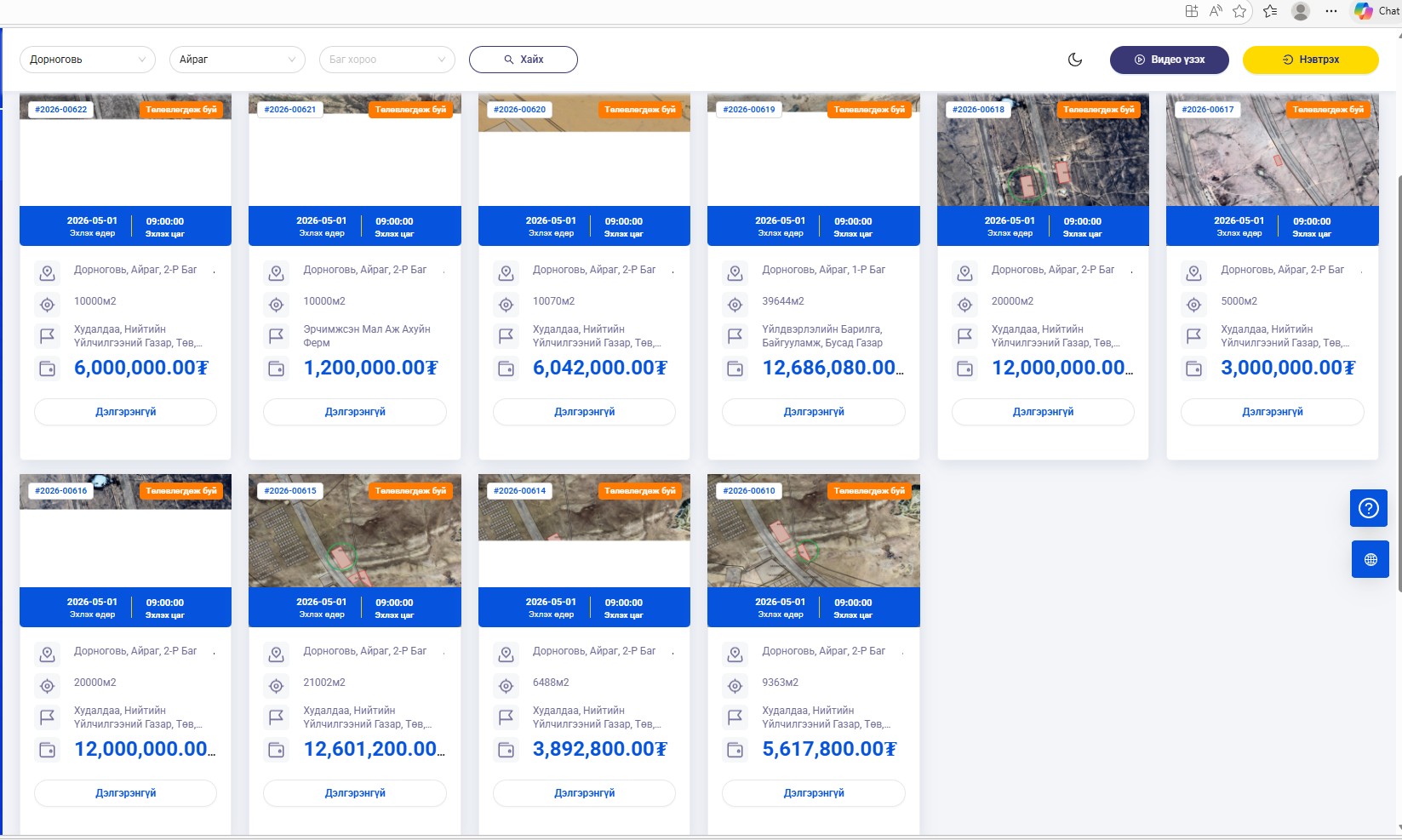This screenshot has width=1402, height=840.
Task: Click the yellow Нэвтрэх login button
Action: click(1310, 60)
